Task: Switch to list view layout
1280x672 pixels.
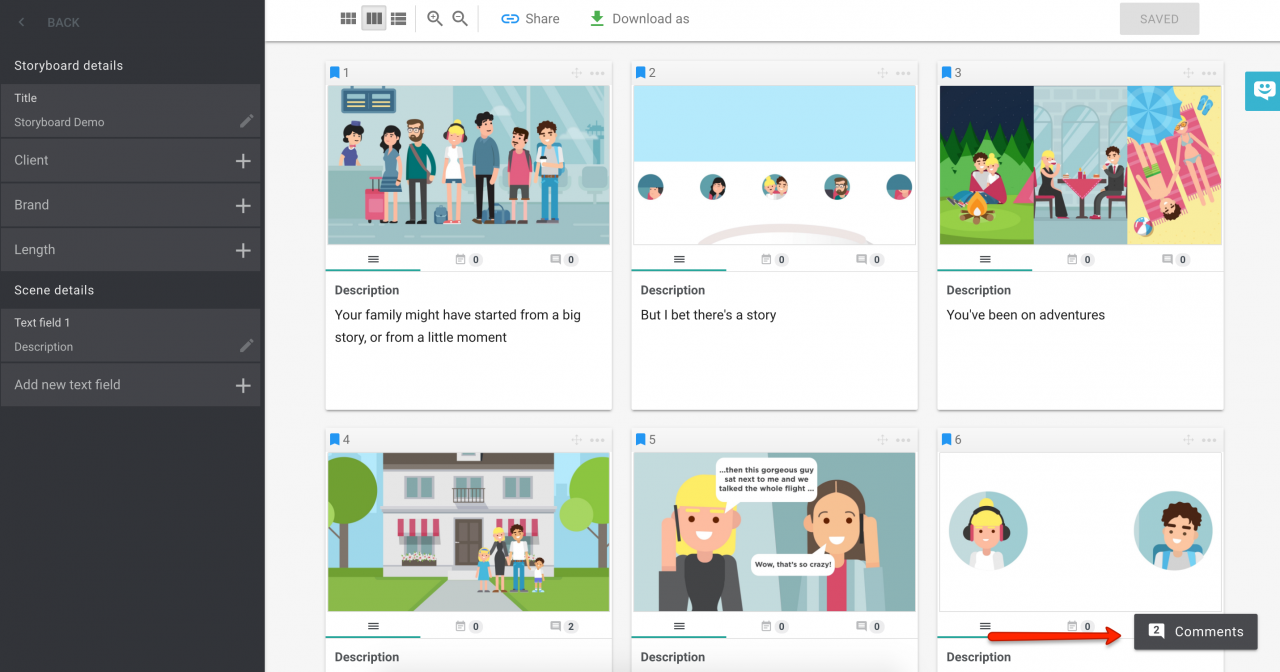Action: 398,18
